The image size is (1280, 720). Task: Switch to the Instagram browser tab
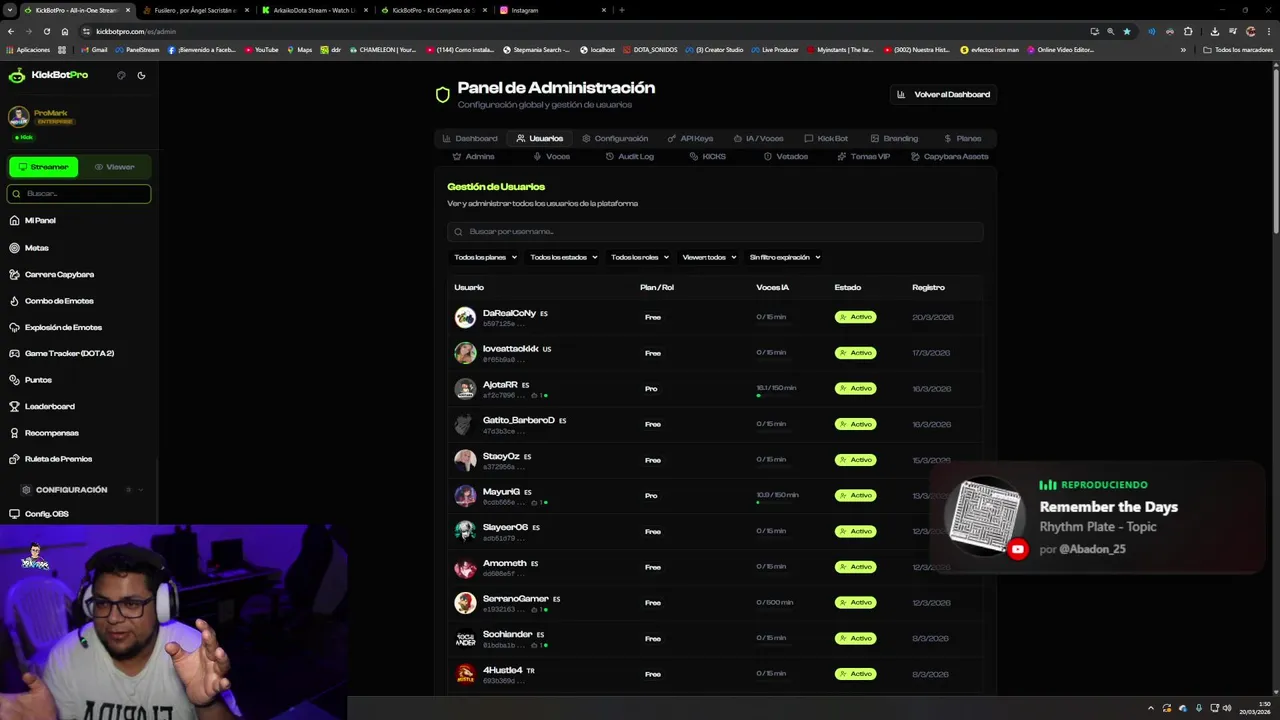coord(554,10)
